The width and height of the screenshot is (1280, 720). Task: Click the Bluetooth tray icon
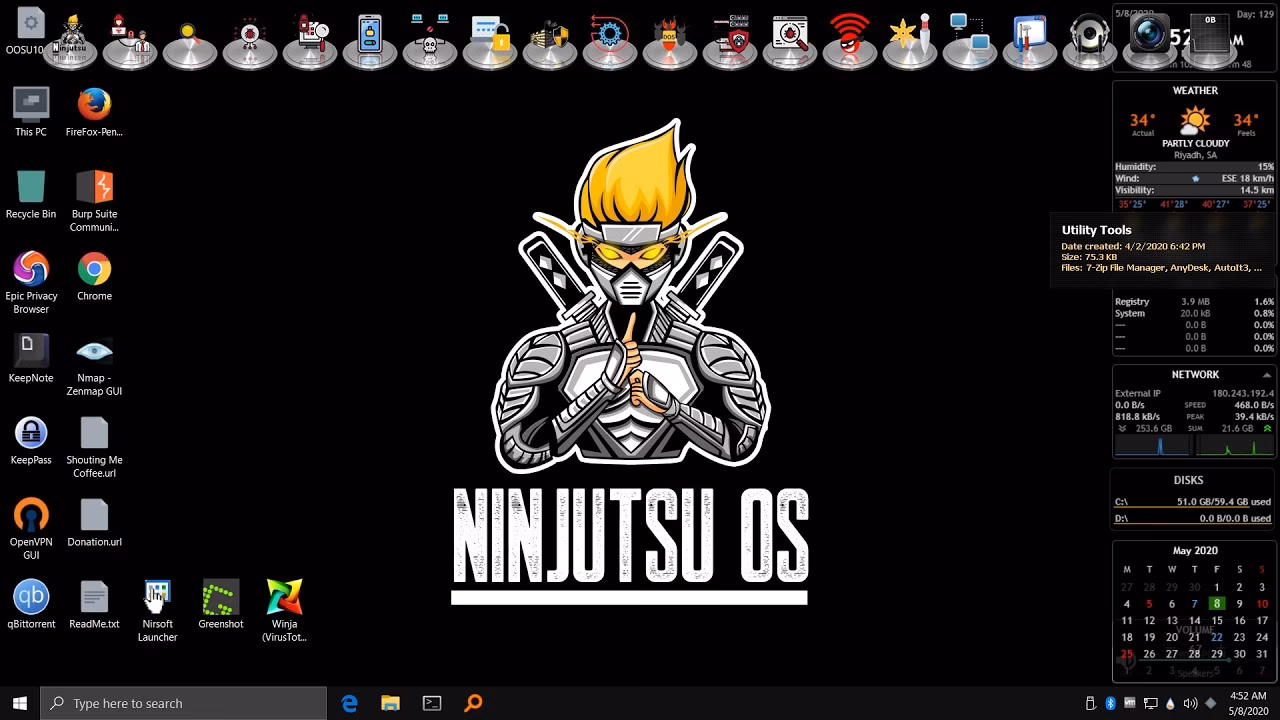tap(1110, 702)
